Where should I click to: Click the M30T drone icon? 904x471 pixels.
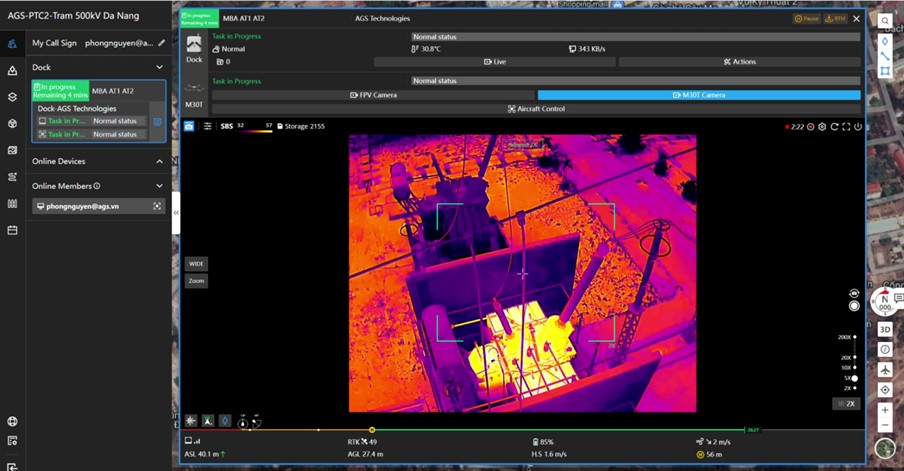pyautogui.click(x=194, y=88)
